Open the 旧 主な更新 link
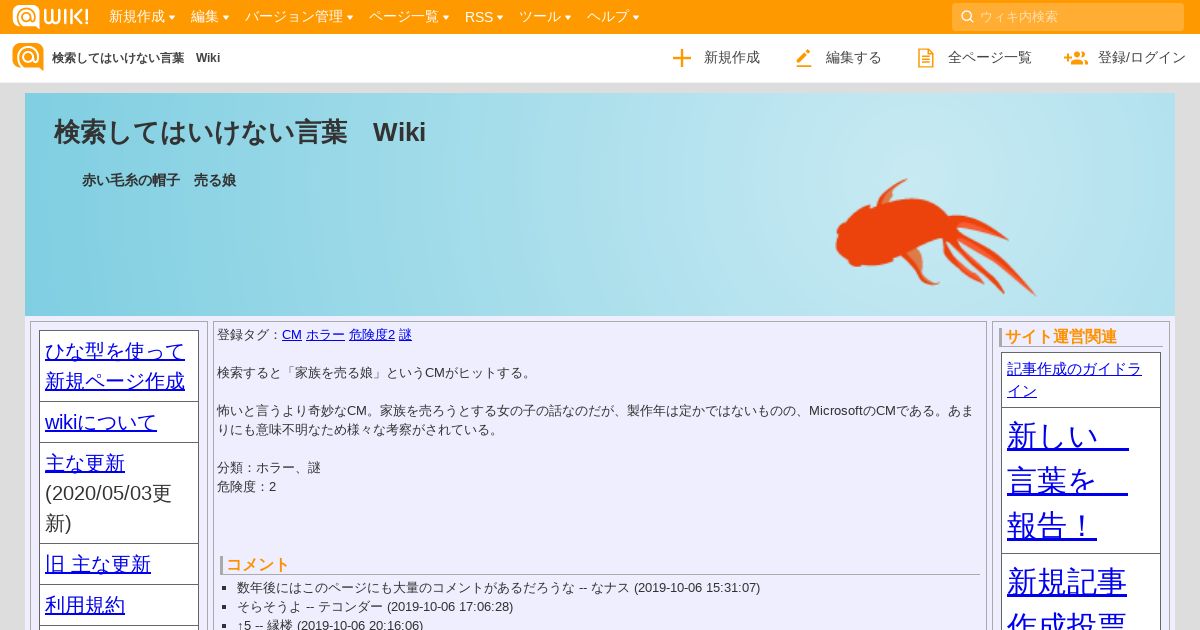Screen dimensions: 1200x630 (x=98, y=564)
